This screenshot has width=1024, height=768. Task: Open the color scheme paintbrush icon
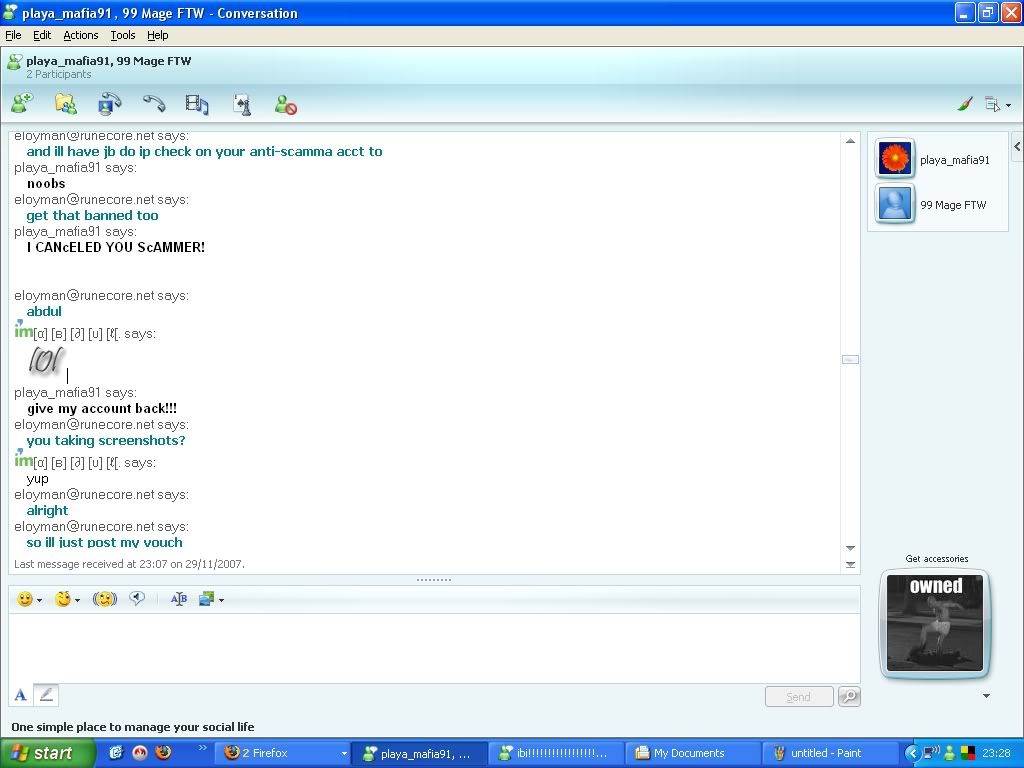[x=965, y=104]
